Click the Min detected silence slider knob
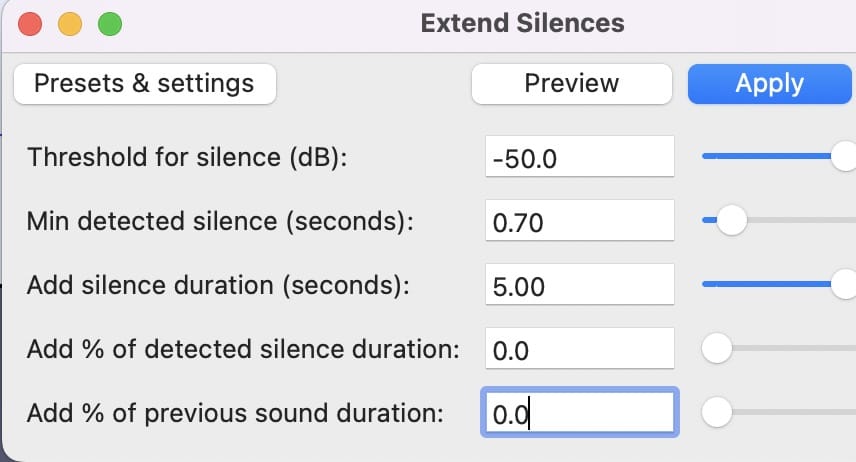This screenshot has height=462, width=856. point(732,220)
